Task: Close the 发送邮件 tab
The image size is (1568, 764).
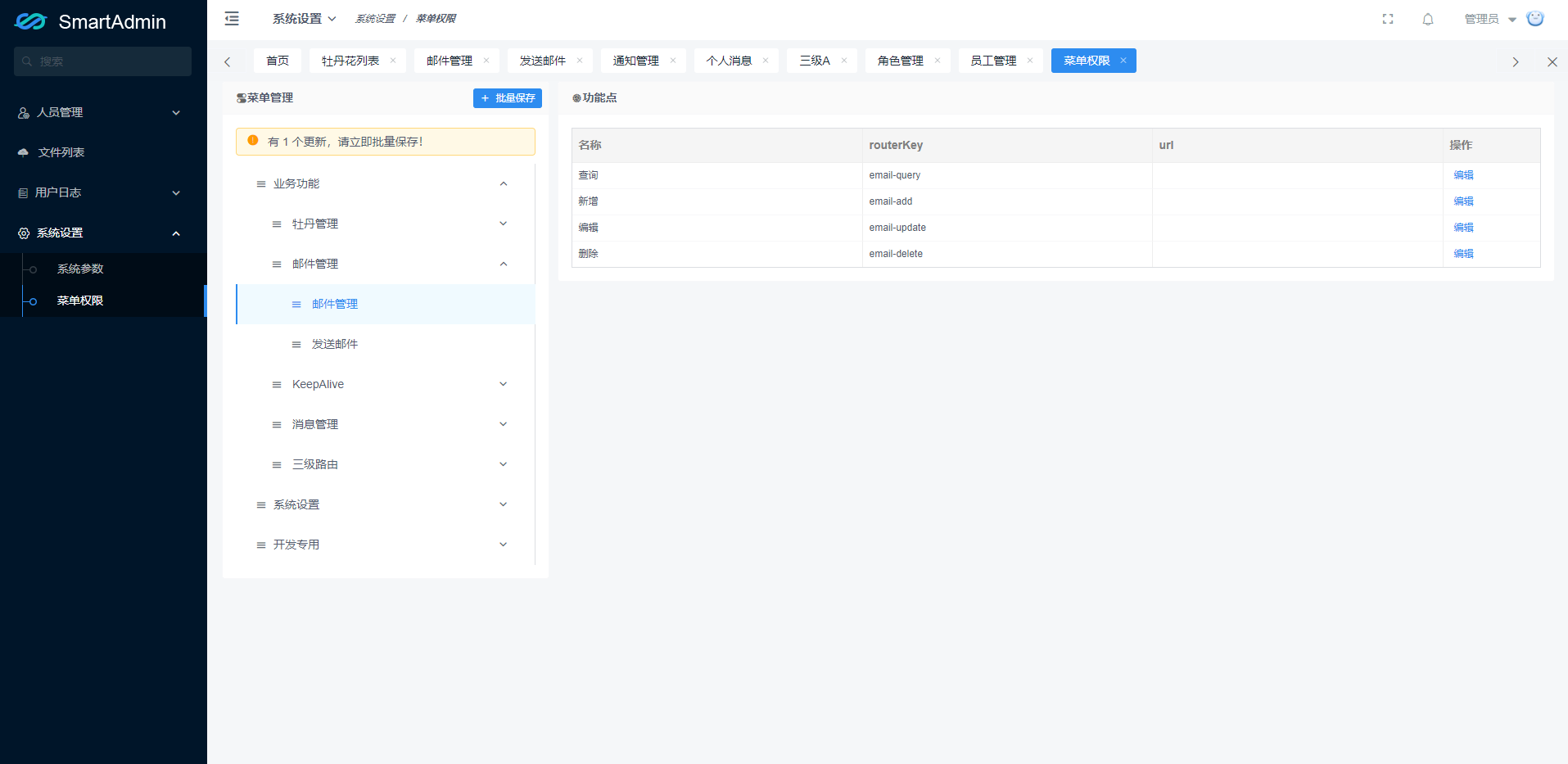Action: [x=580, y=61]
